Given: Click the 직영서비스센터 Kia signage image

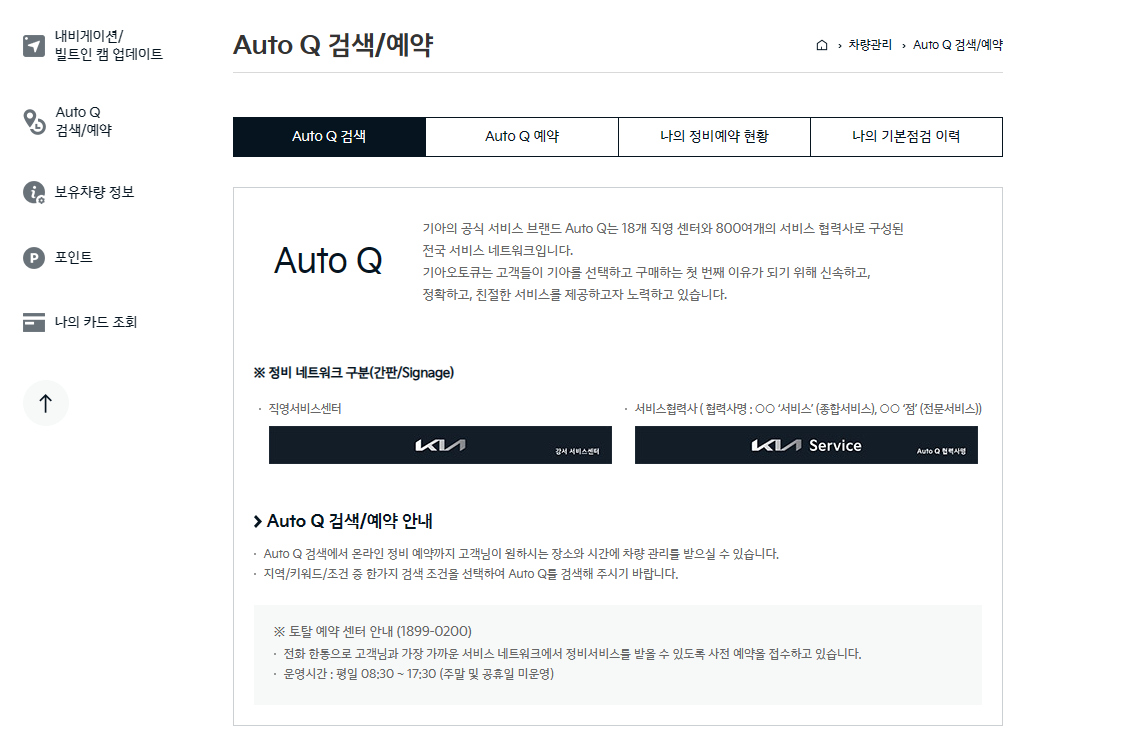Looking at the screenshot, I should [440, 445].
